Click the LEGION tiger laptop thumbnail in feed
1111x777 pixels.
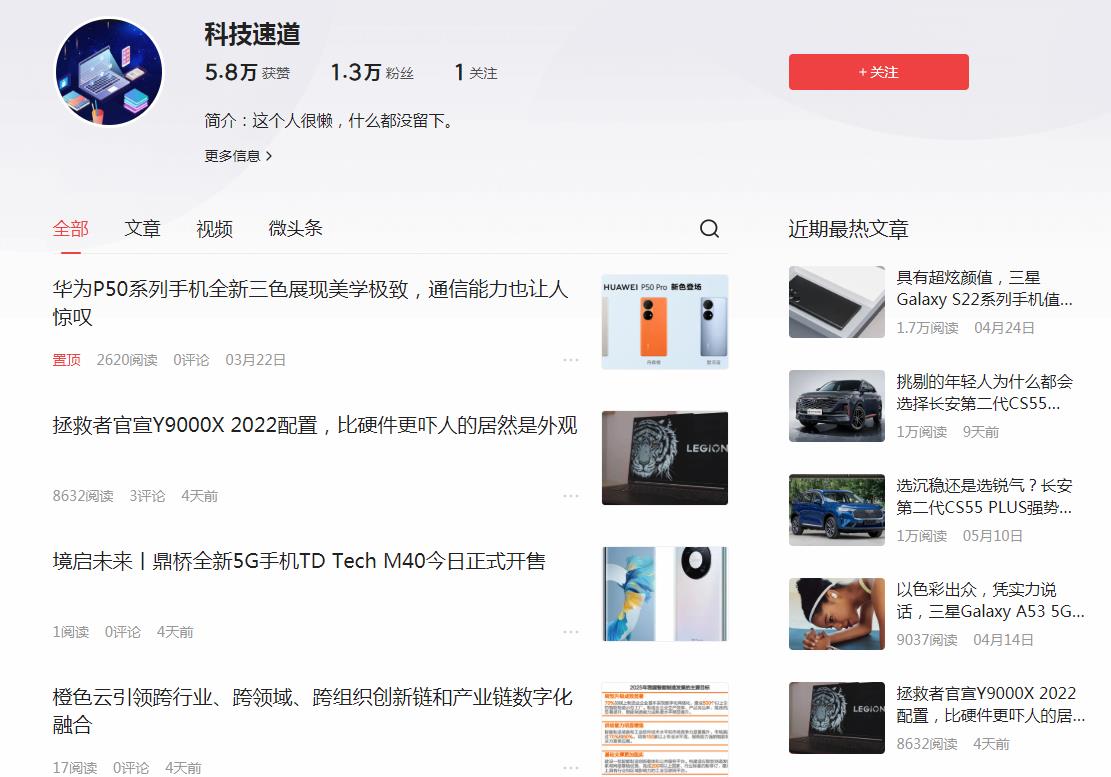665,458
